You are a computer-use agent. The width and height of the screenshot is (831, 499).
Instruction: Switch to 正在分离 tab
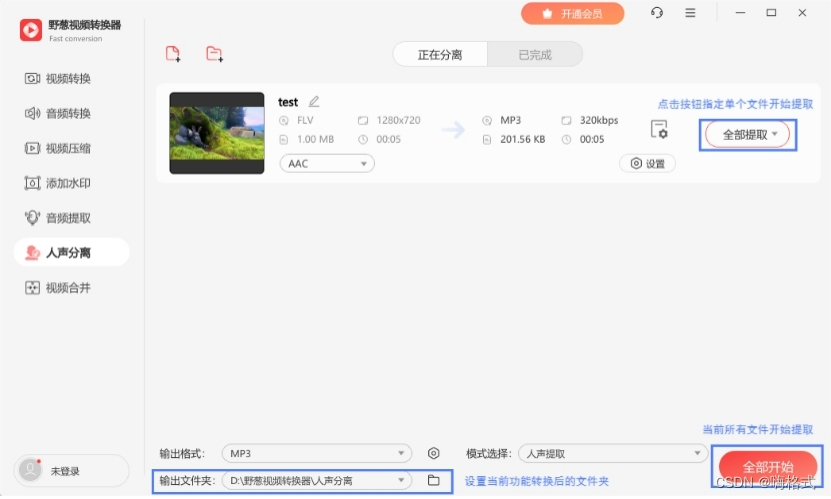point(440,55)
